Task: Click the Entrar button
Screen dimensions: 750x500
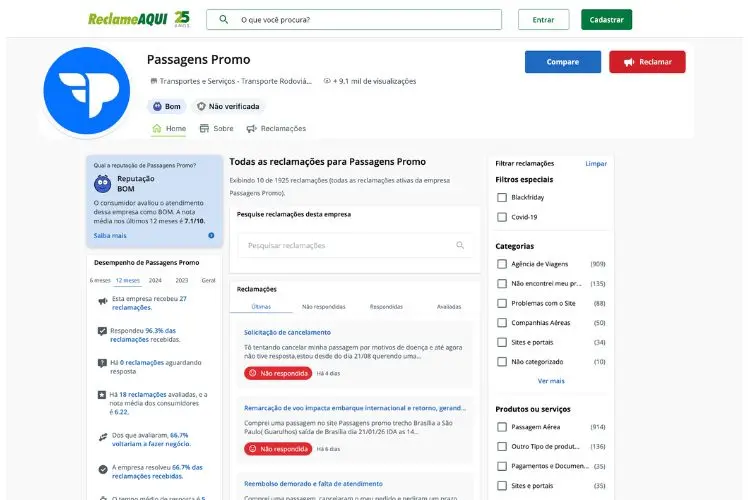Action: 543,20
